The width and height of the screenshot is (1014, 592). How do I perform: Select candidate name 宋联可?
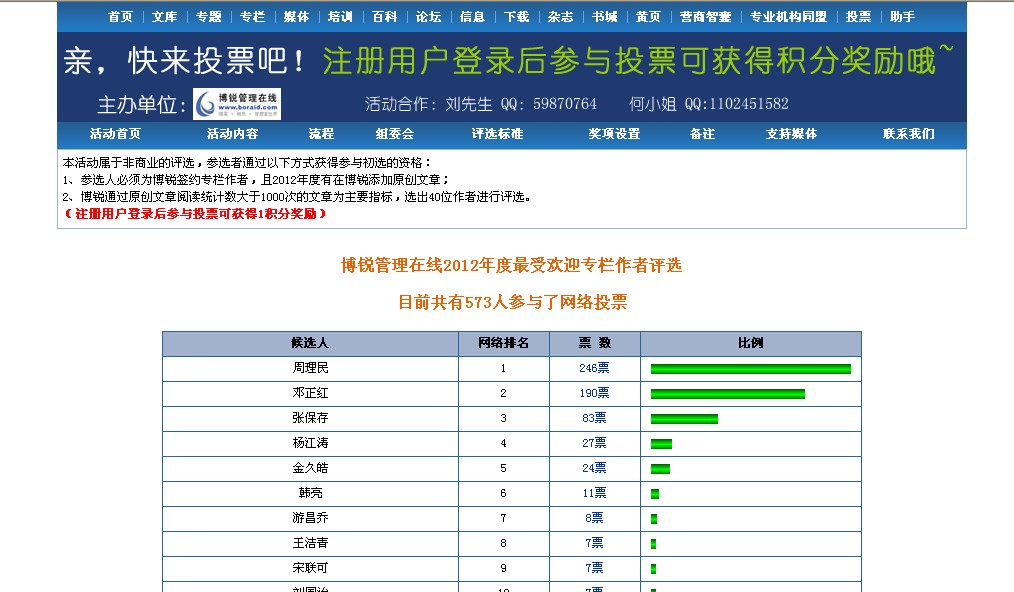tap(310, 568)
